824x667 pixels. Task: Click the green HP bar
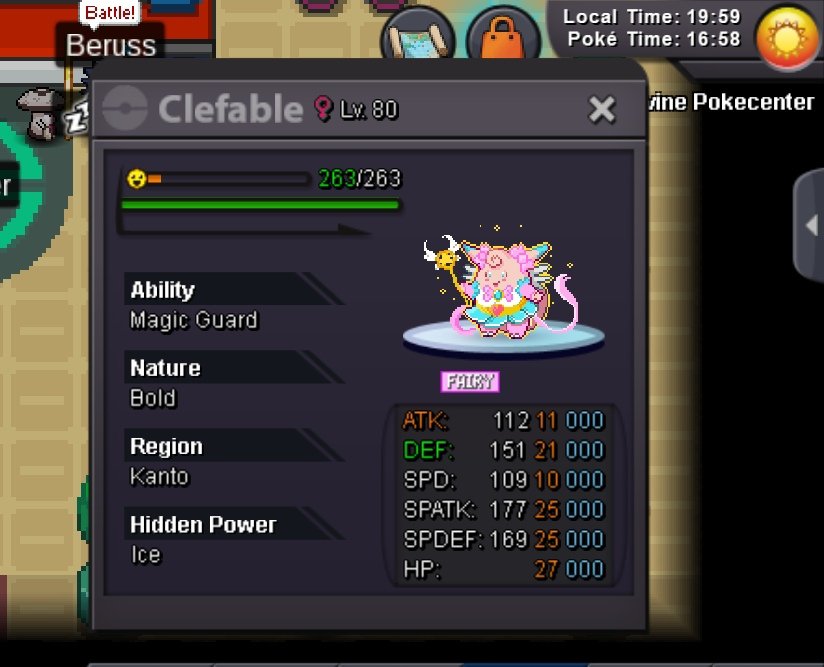pyautogui.click(x=261, y=204)
